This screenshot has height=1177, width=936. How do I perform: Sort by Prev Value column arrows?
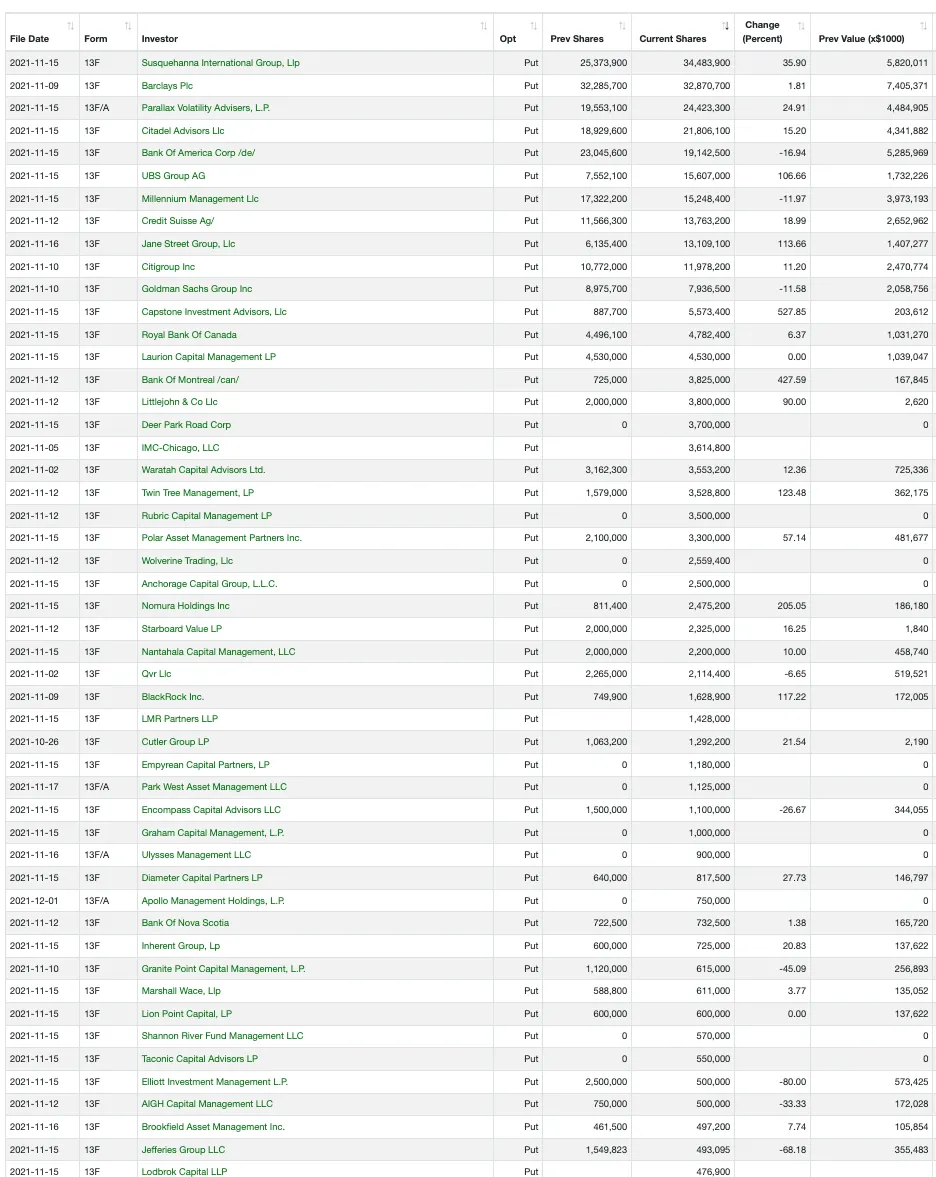[924, 26]
